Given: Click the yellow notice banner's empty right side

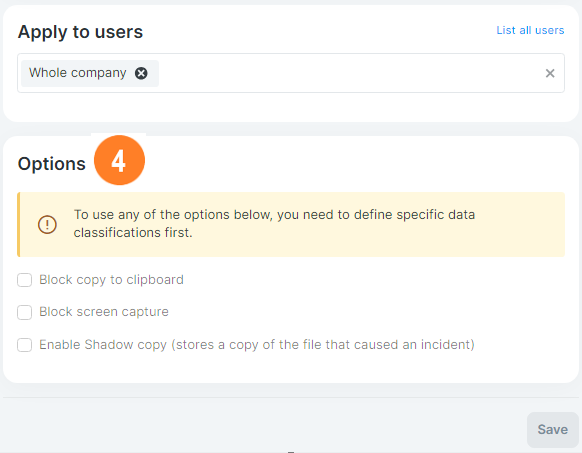Looking at the screenshot, I should click(520, 224).
